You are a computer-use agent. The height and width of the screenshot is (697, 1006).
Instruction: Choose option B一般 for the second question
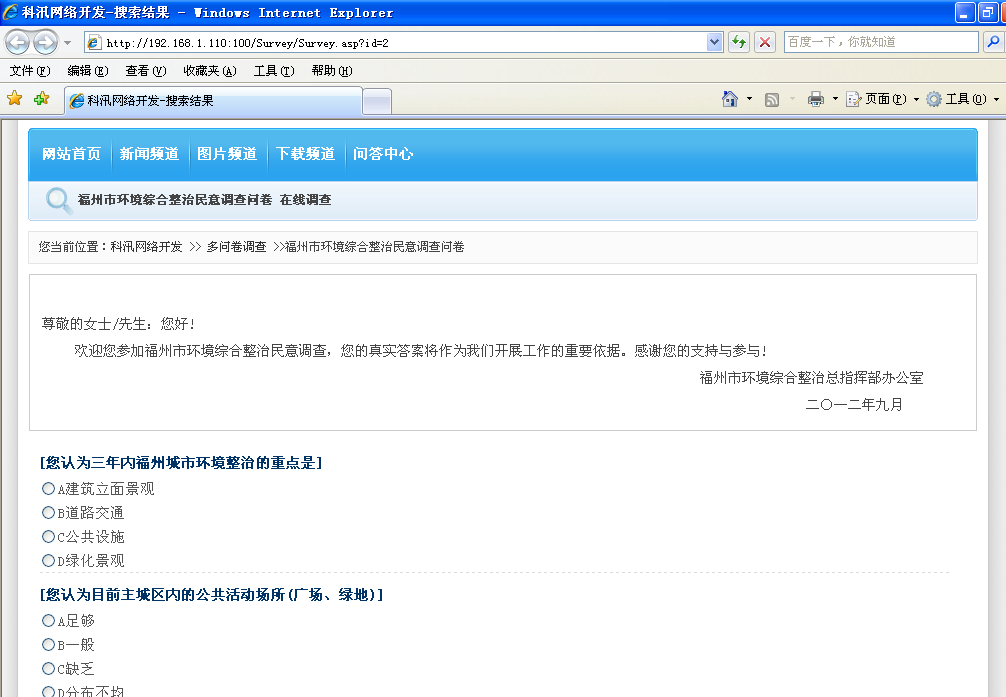48,644
